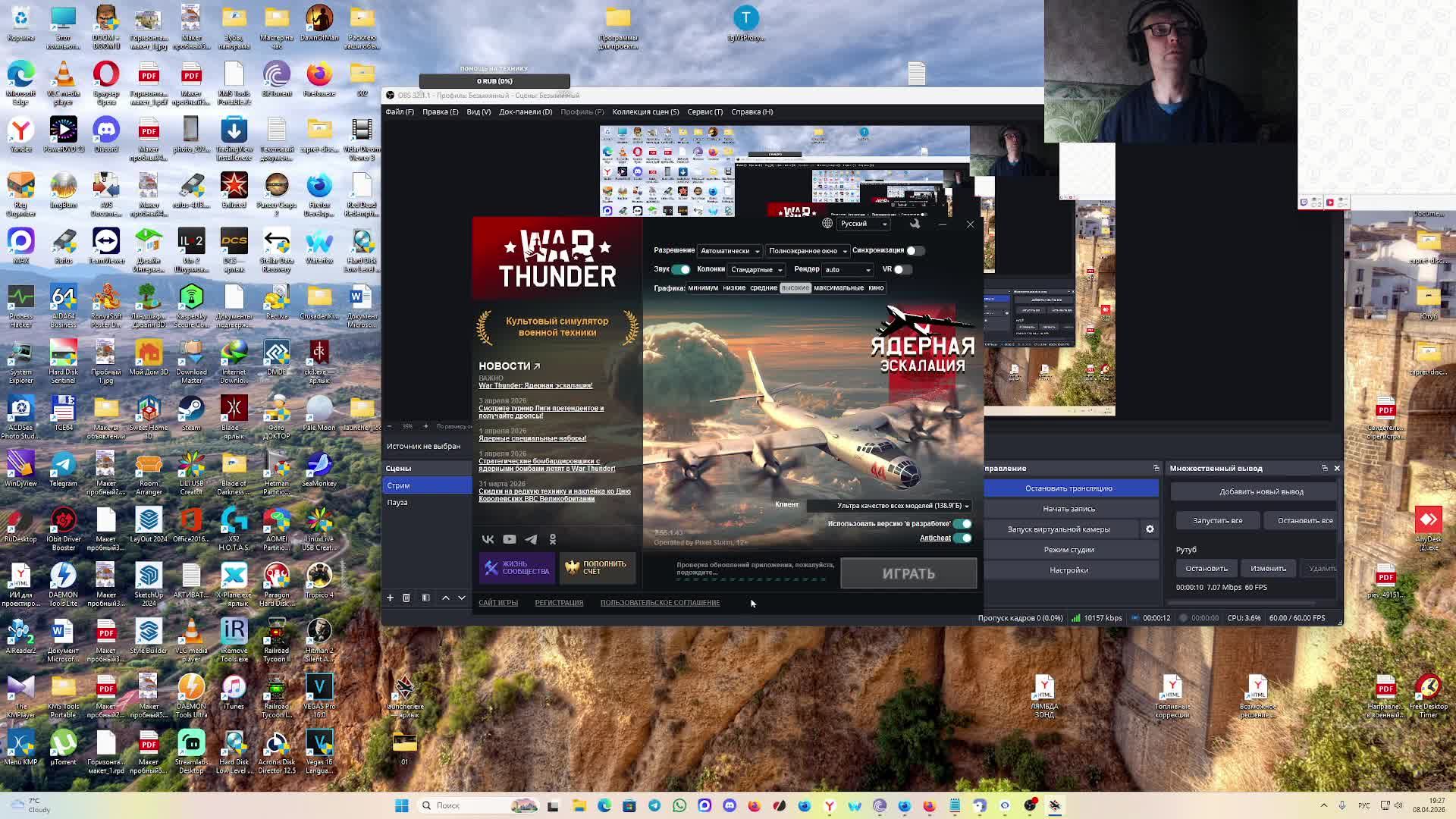Open the Odnoklassniki social icon

[553, 539]
